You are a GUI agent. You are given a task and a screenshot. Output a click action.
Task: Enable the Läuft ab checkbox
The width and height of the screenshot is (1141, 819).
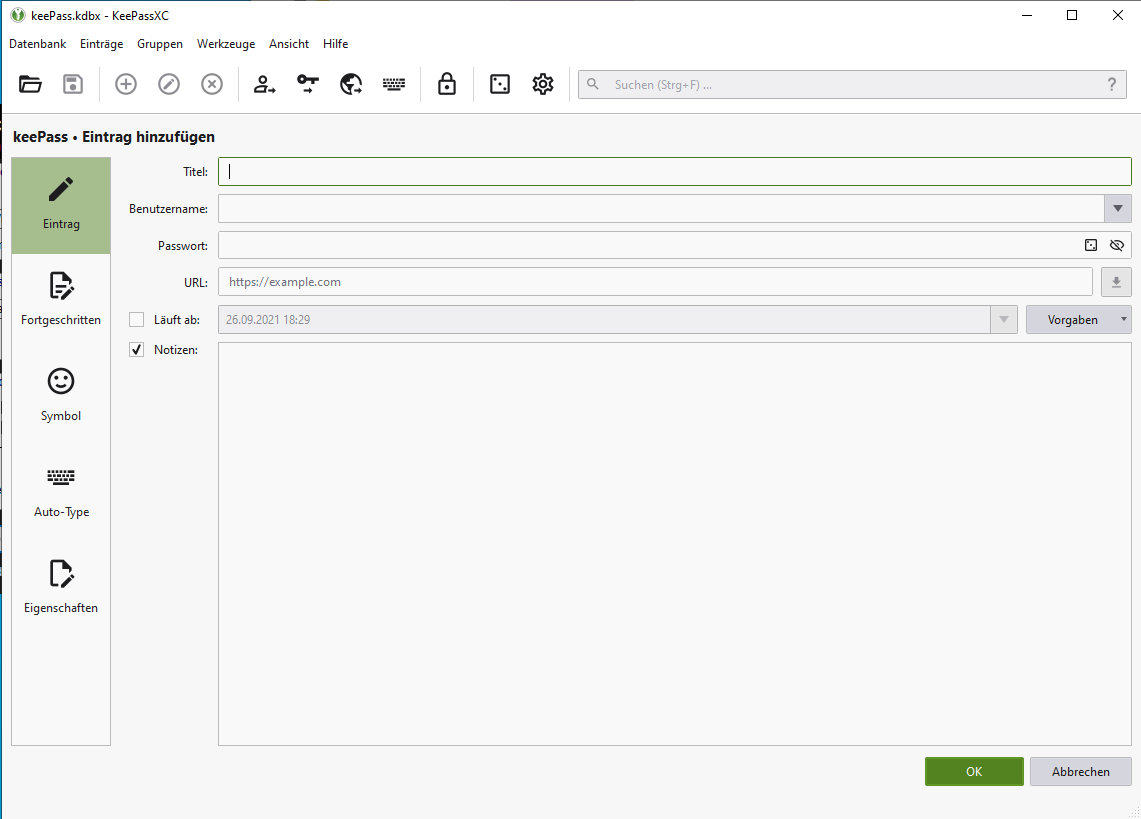pyautogui.click(x=137, y=320)
